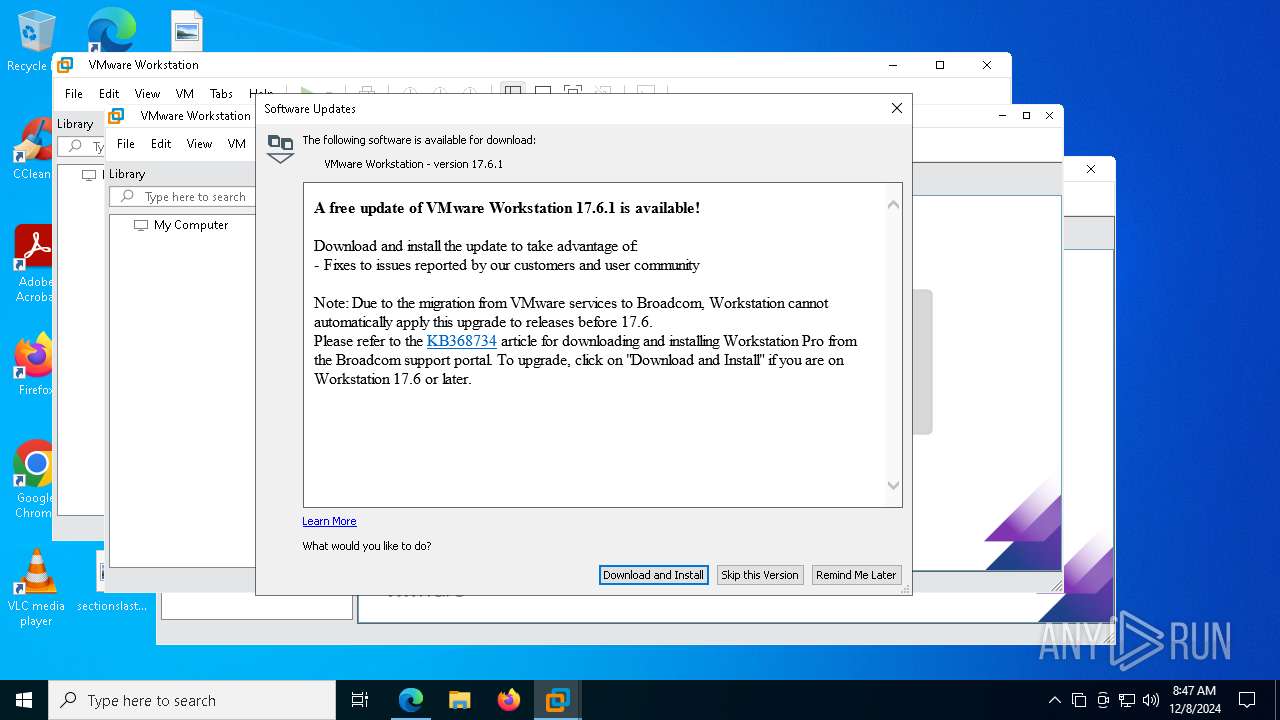Close the third VMware window behind
The width and height of the screenshot is (1280, 720).
point(1091,169)
